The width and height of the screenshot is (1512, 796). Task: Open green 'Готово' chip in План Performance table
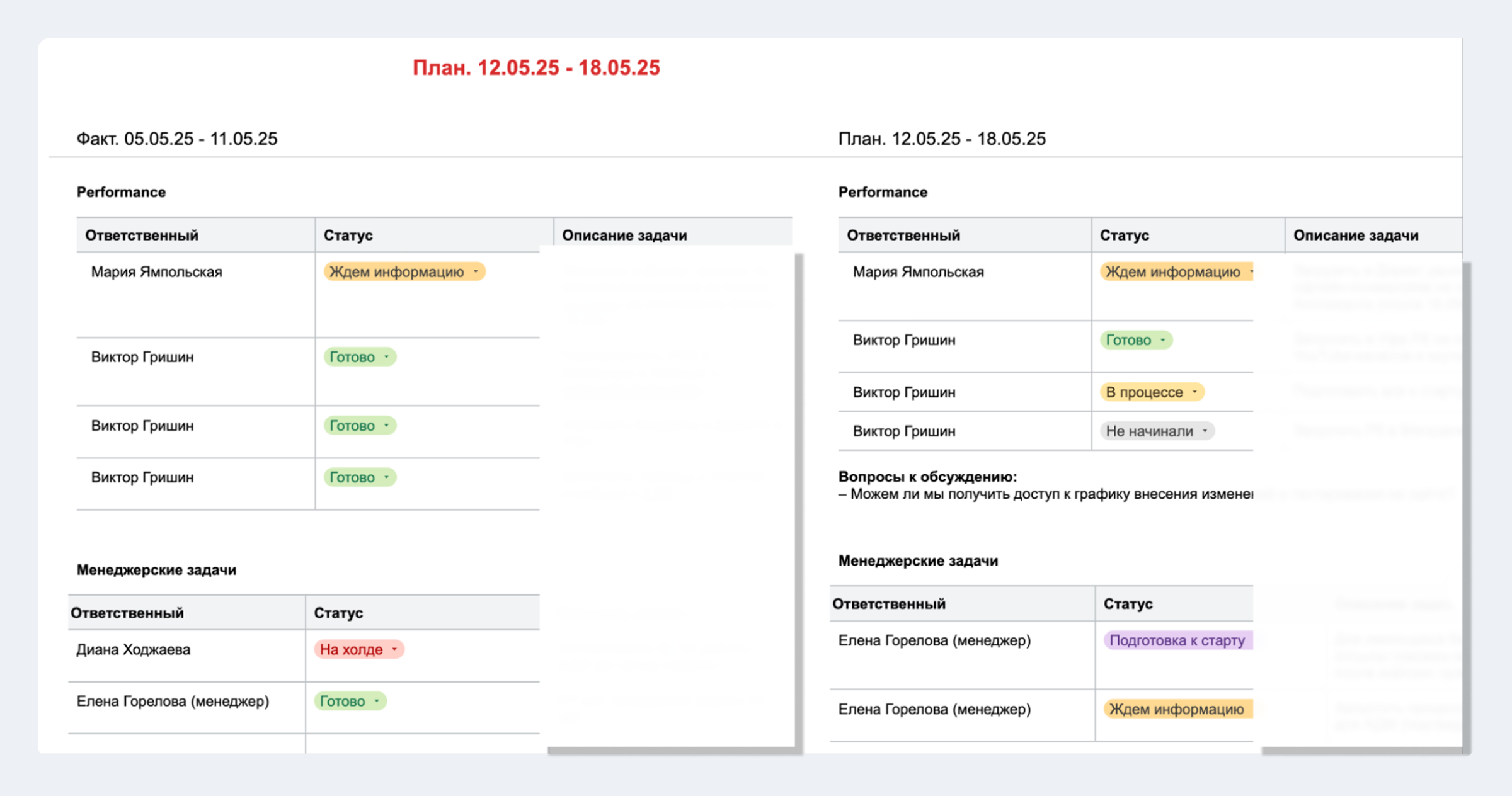click(x=1136, y=340)
